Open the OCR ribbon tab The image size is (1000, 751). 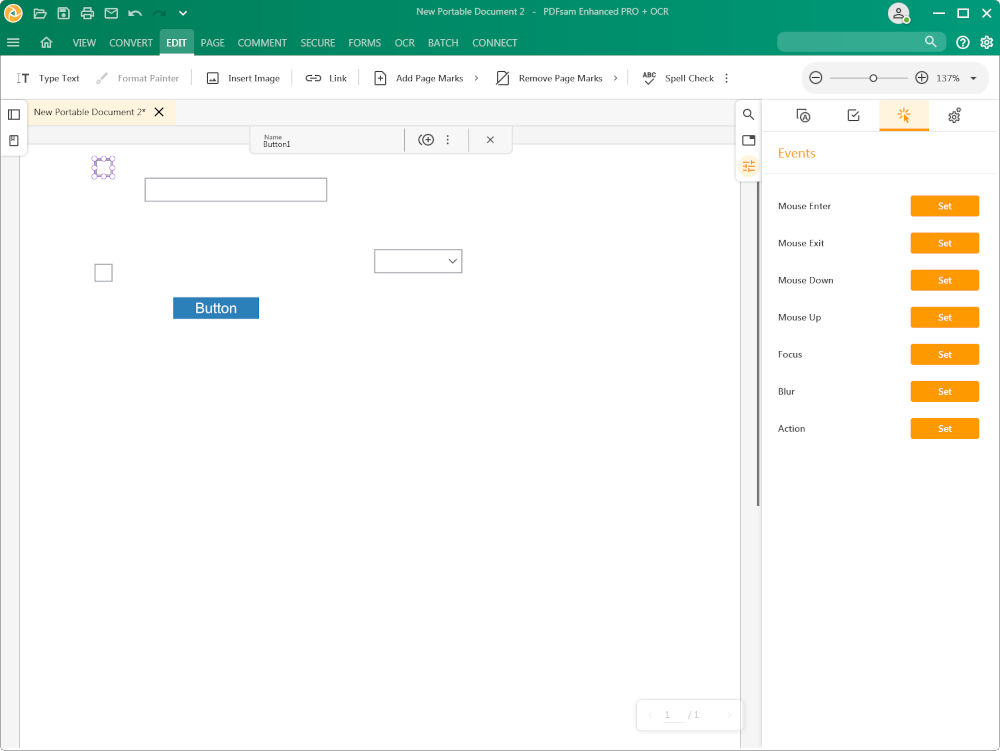coord(404,43)
